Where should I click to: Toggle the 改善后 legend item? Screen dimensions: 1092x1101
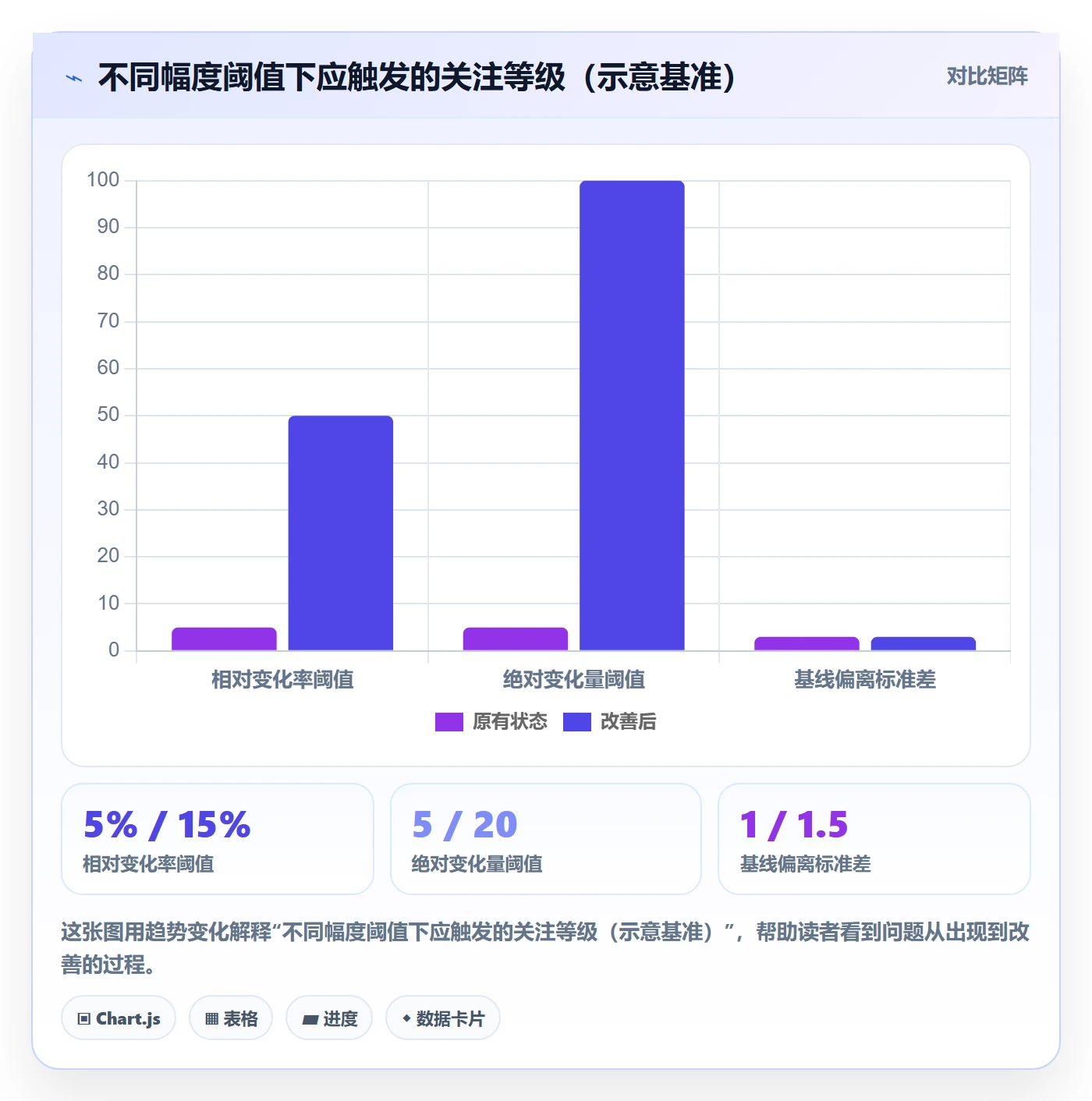pyautogui.click(x=610, y=722)
